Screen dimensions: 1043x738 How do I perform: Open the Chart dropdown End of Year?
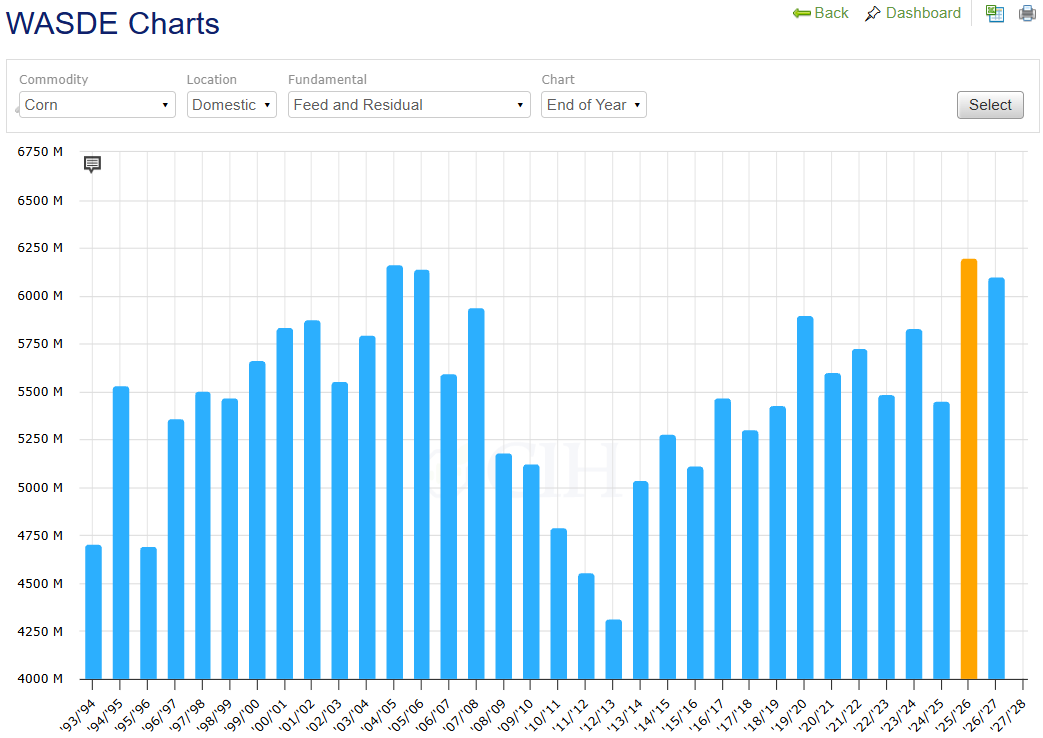[593, 104]
